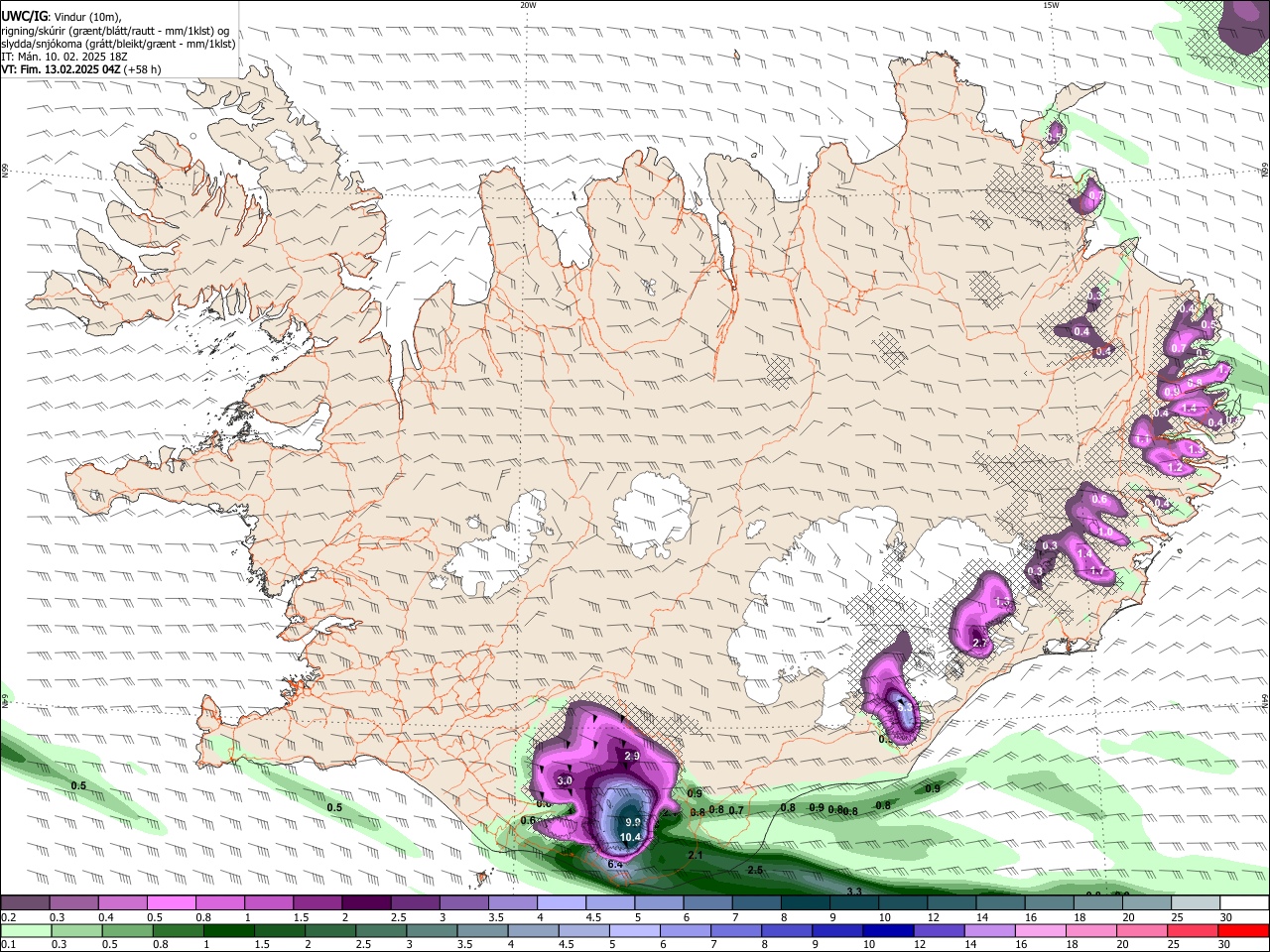Click the 'IT: Mán. 10. 02. 2025 18Z' line
Screen dimensions: 1270x952
[x=63, y=57]
